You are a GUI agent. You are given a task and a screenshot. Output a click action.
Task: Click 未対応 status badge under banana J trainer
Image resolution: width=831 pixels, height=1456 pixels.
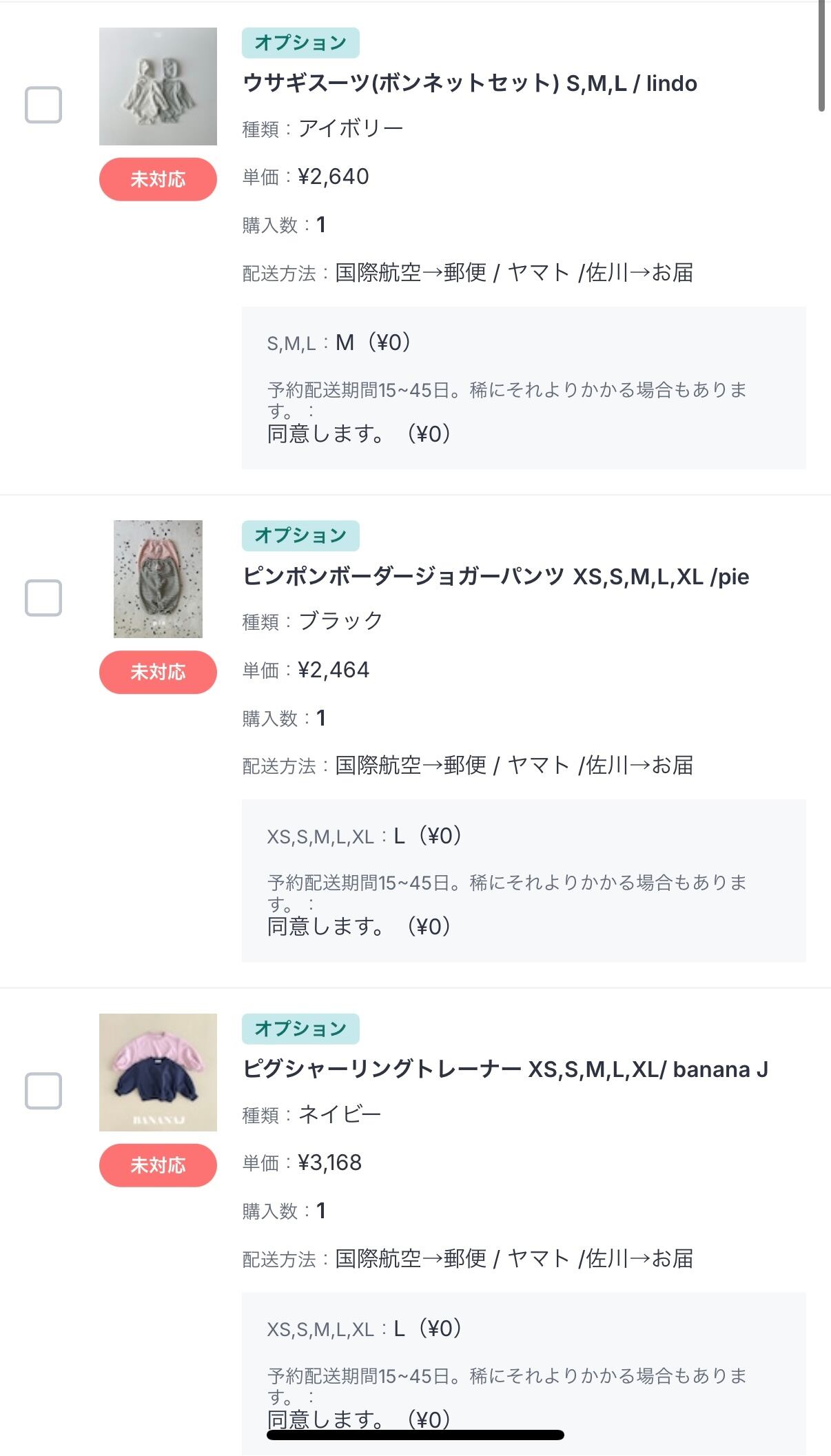click(x=158, y=1165)
